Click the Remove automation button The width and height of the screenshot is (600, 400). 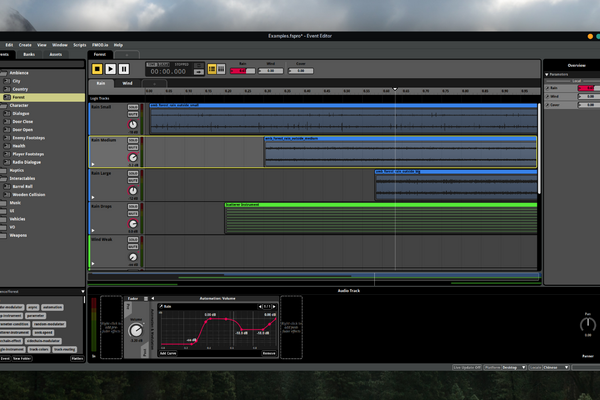(x=269, y=353)
